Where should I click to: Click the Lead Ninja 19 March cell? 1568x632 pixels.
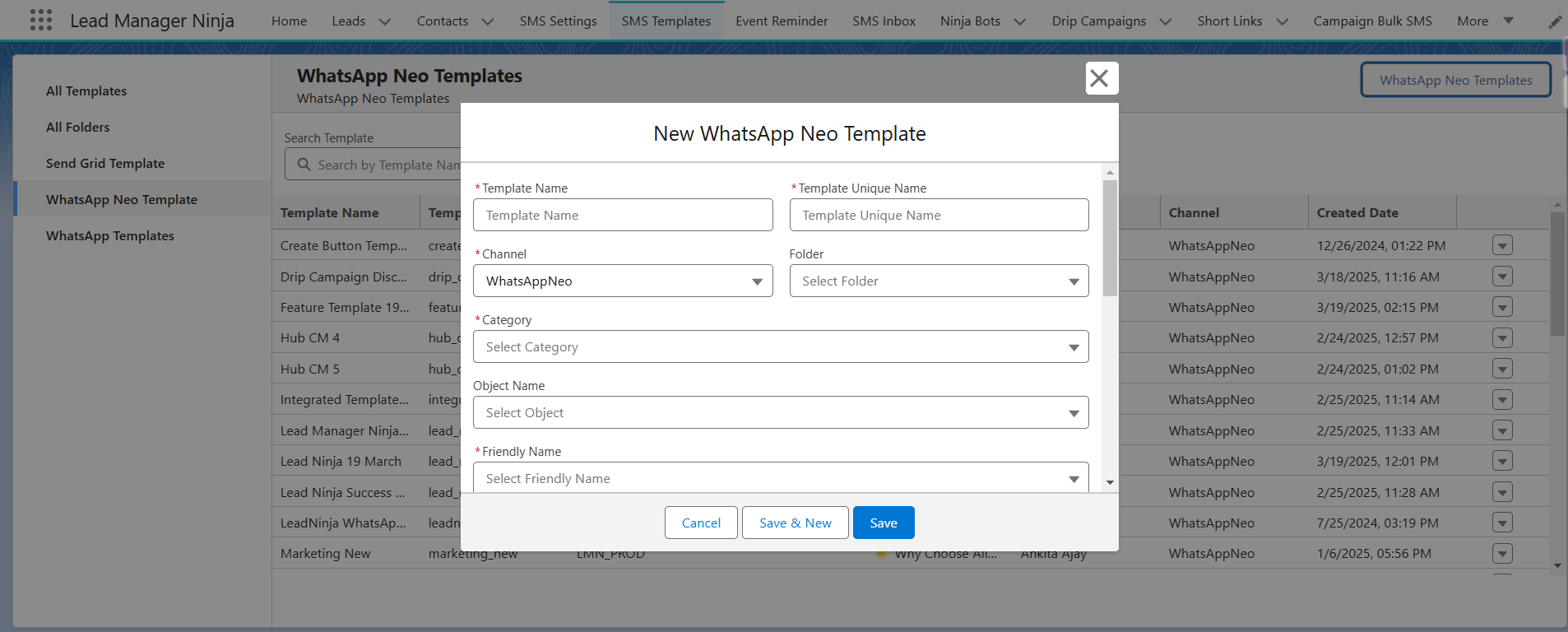[341, 461]
